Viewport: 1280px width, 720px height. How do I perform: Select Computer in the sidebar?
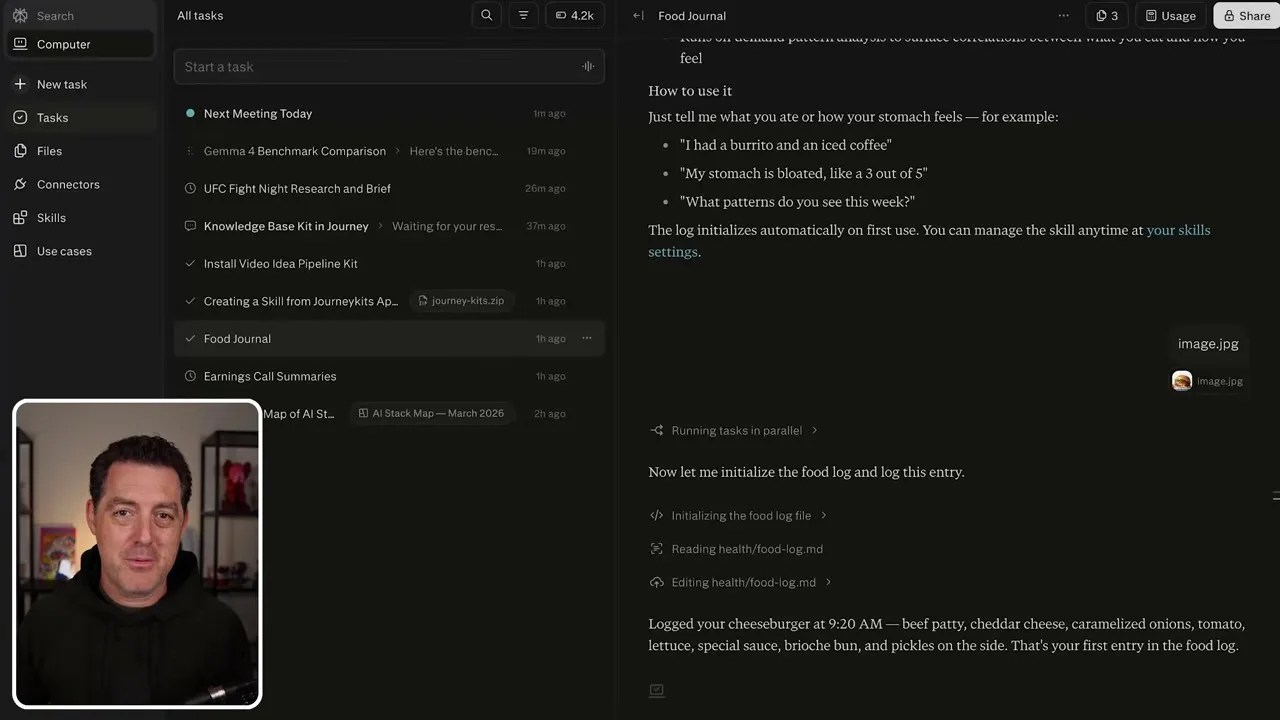click(80, 44)
